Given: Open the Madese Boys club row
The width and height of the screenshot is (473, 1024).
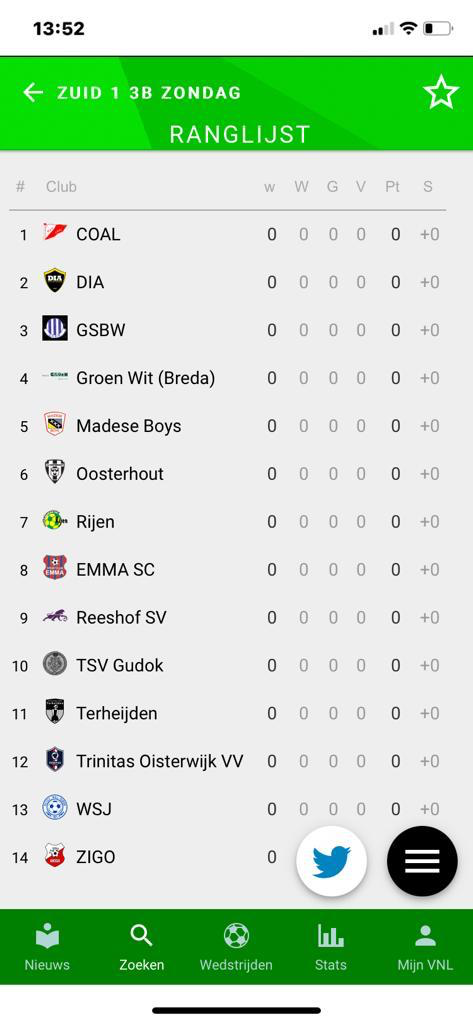Looking at the screenshot, I should (x=227, y=426).
